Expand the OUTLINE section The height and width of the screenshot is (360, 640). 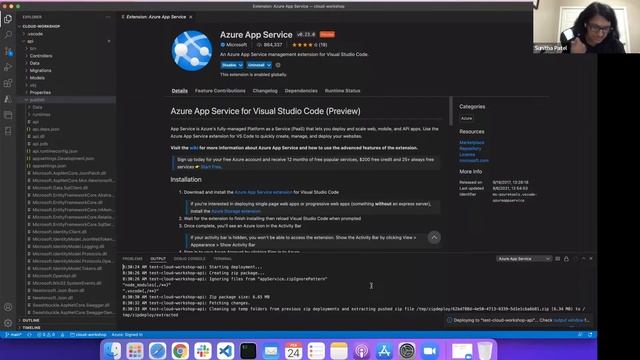tap(31, 320)
